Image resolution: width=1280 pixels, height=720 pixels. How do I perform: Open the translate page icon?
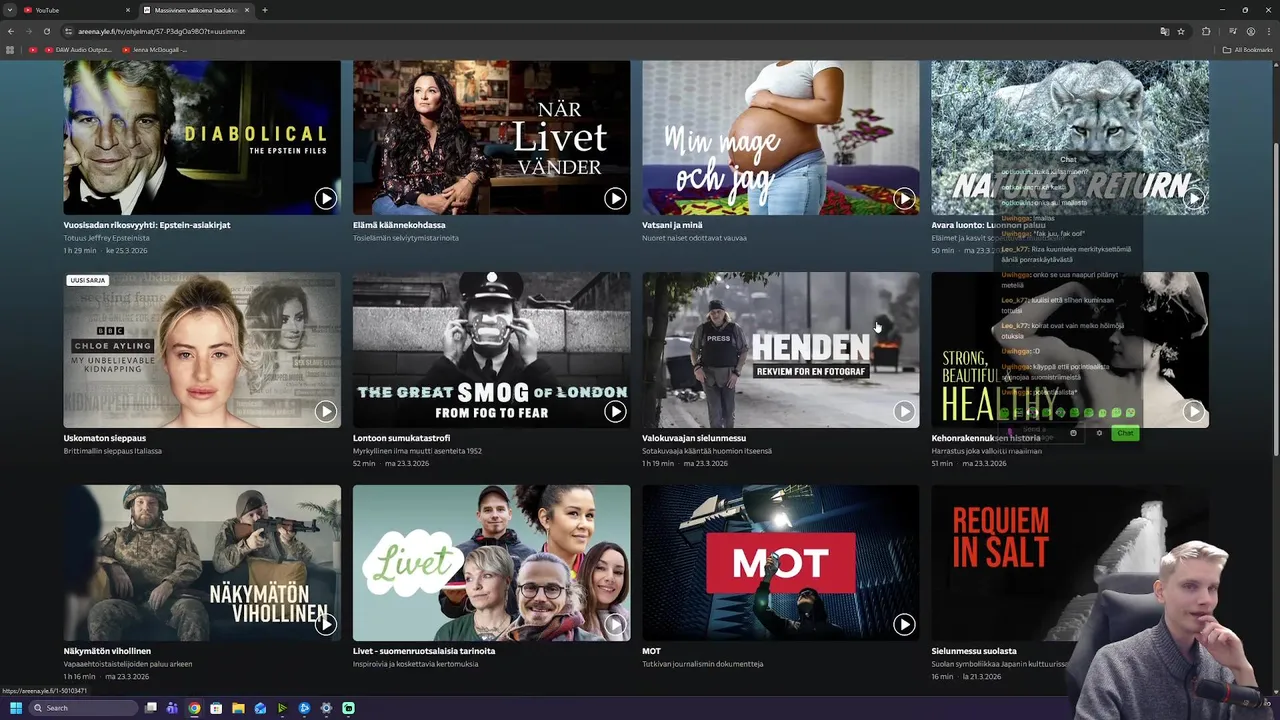[x=1165, y=31]
